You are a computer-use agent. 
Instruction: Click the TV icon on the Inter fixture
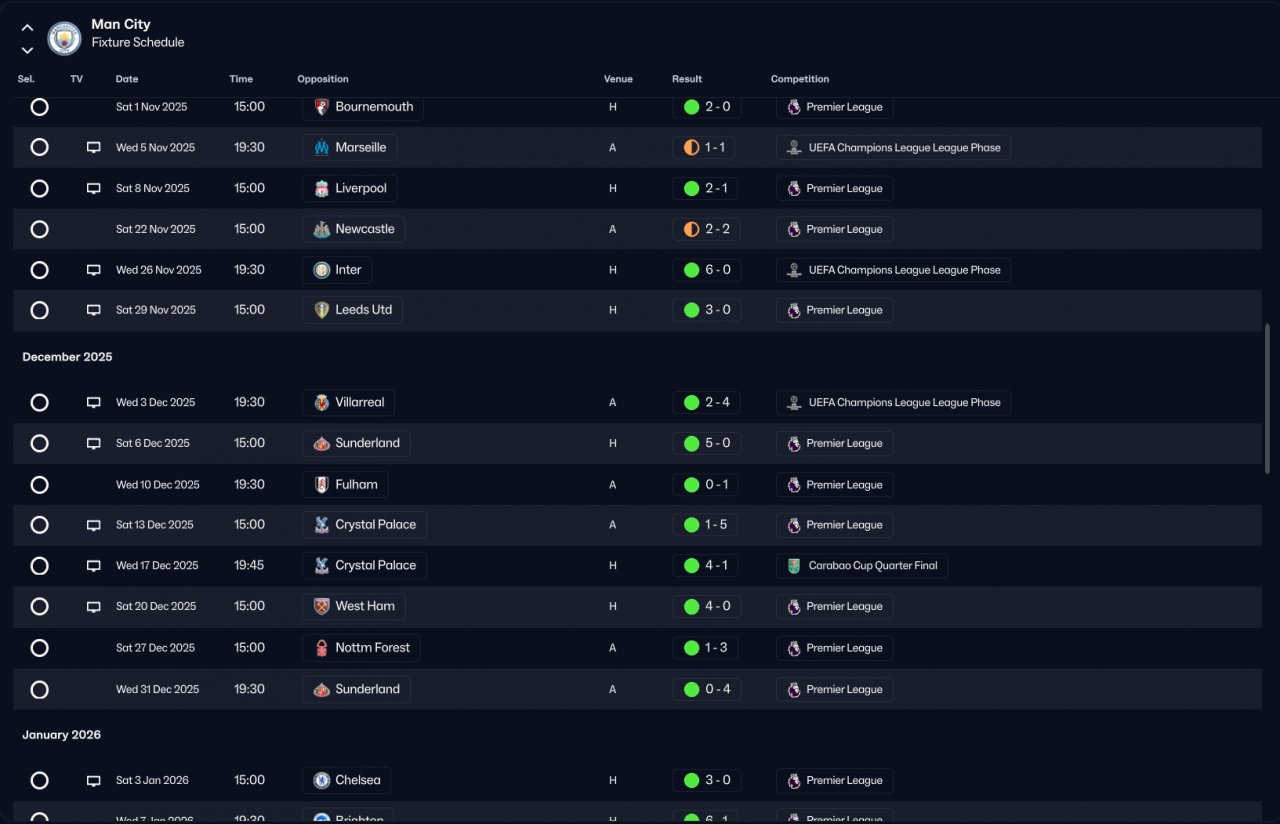tap(94, 270)
